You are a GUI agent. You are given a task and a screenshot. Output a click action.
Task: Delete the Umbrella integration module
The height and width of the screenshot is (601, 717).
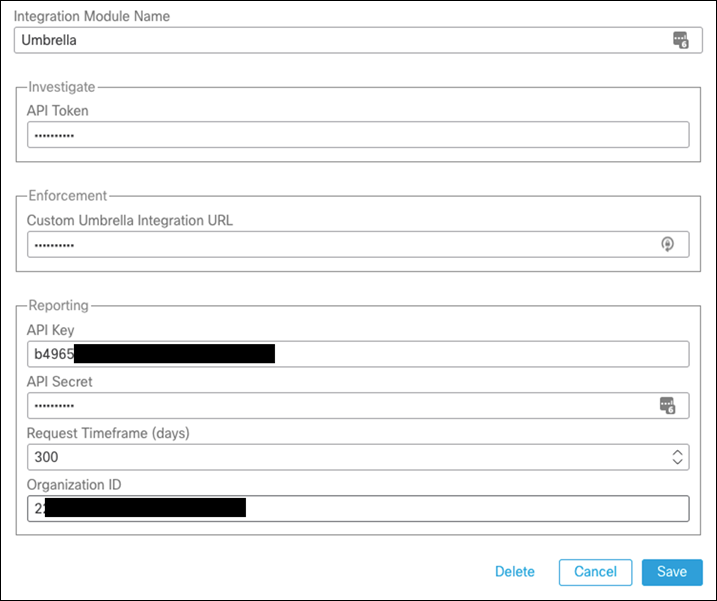(x=515, y=572)
